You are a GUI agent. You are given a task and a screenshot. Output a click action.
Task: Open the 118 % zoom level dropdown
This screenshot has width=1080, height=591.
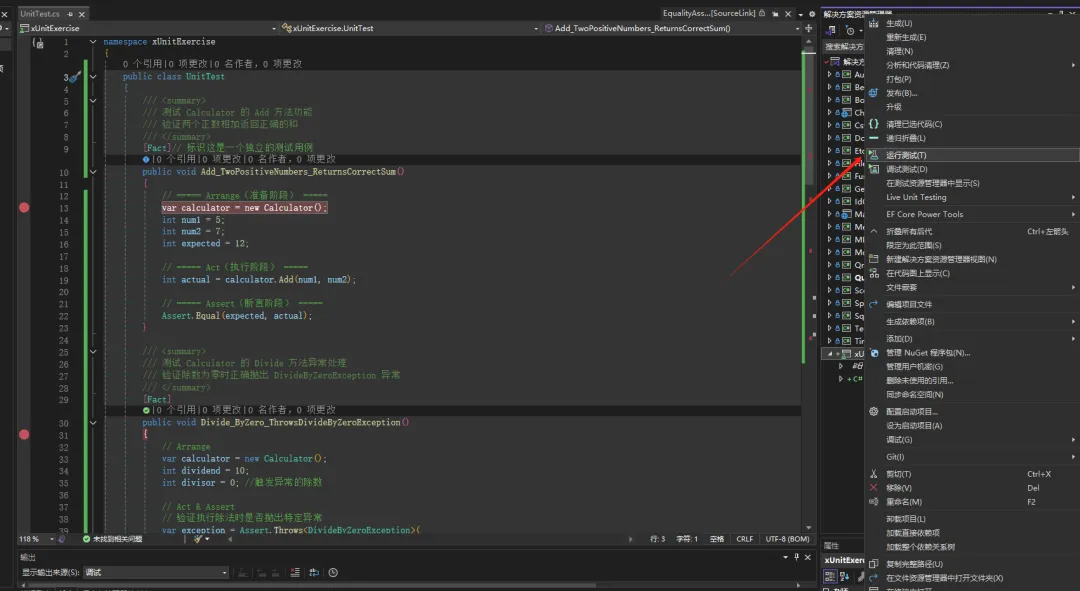pyautogui.click(x=37, y=539)
